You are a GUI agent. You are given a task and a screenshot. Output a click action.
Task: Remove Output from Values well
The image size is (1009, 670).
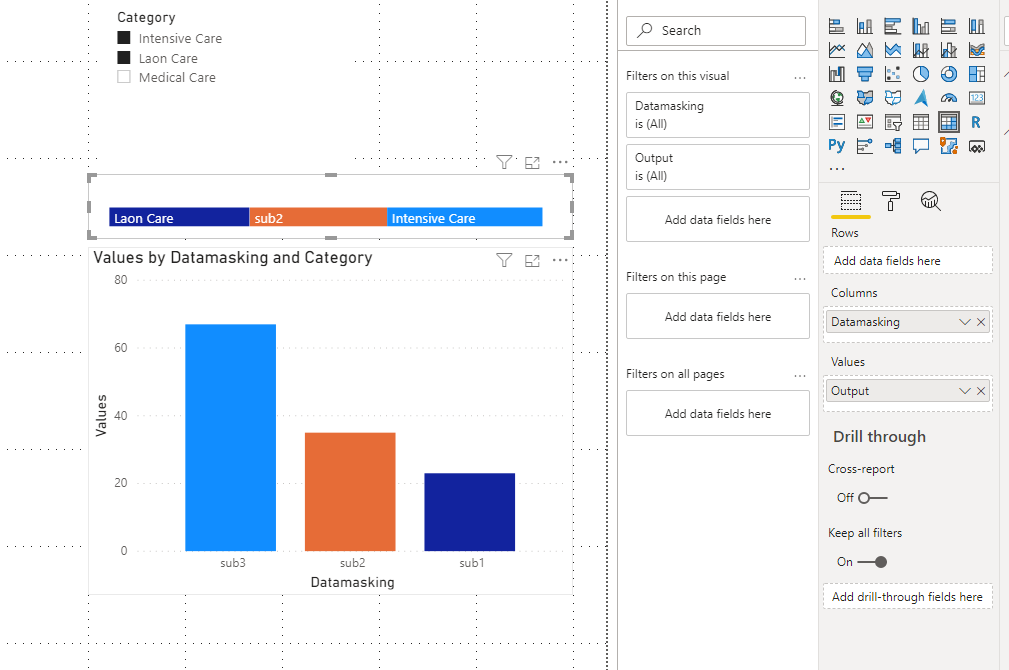click(981, 391)
